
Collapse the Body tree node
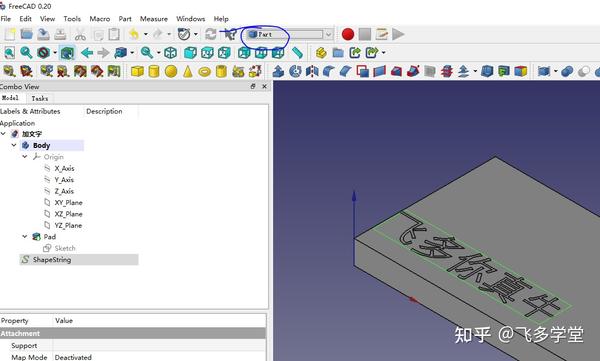point(14,145)
